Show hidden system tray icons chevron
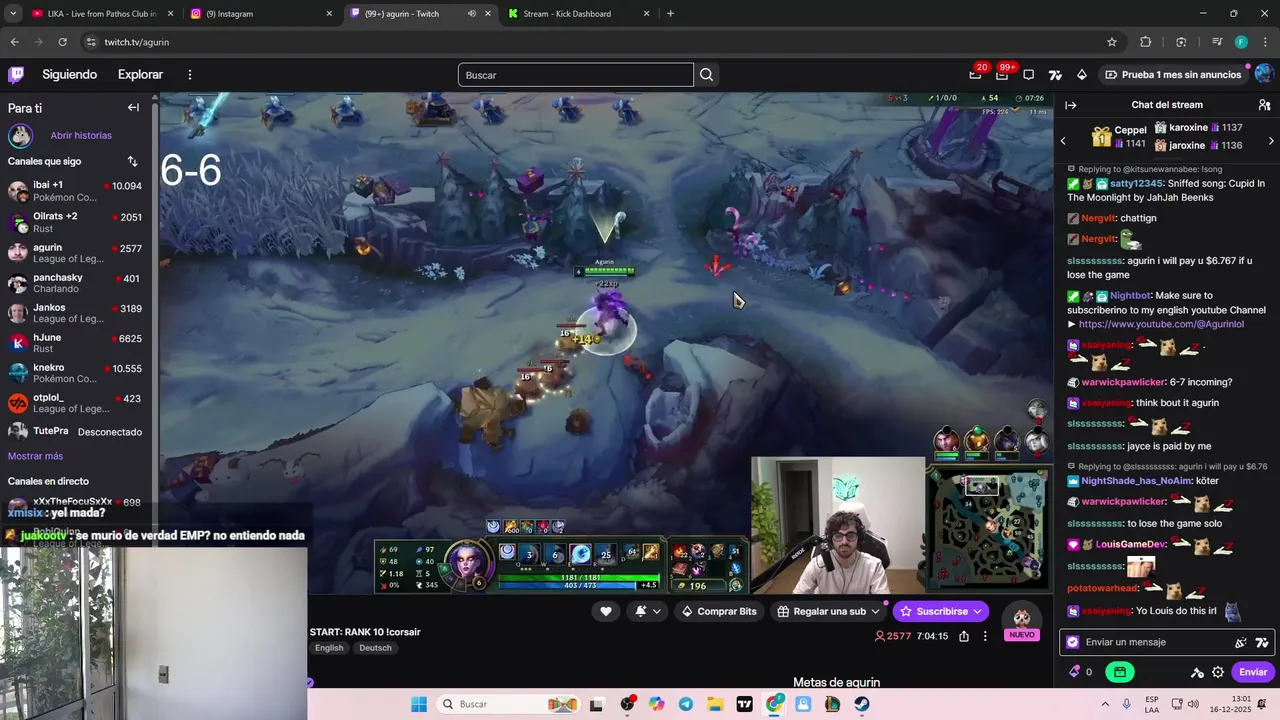 [1105, 704]
